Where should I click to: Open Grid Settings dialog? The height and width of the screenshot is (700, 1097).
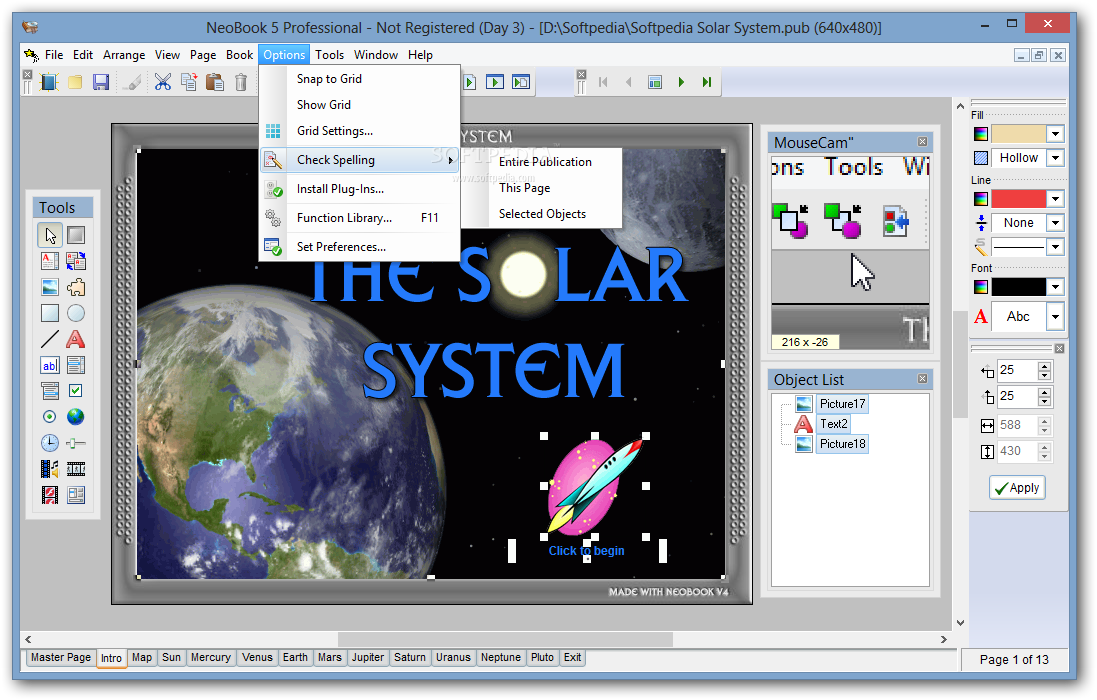tap(360, 131)
